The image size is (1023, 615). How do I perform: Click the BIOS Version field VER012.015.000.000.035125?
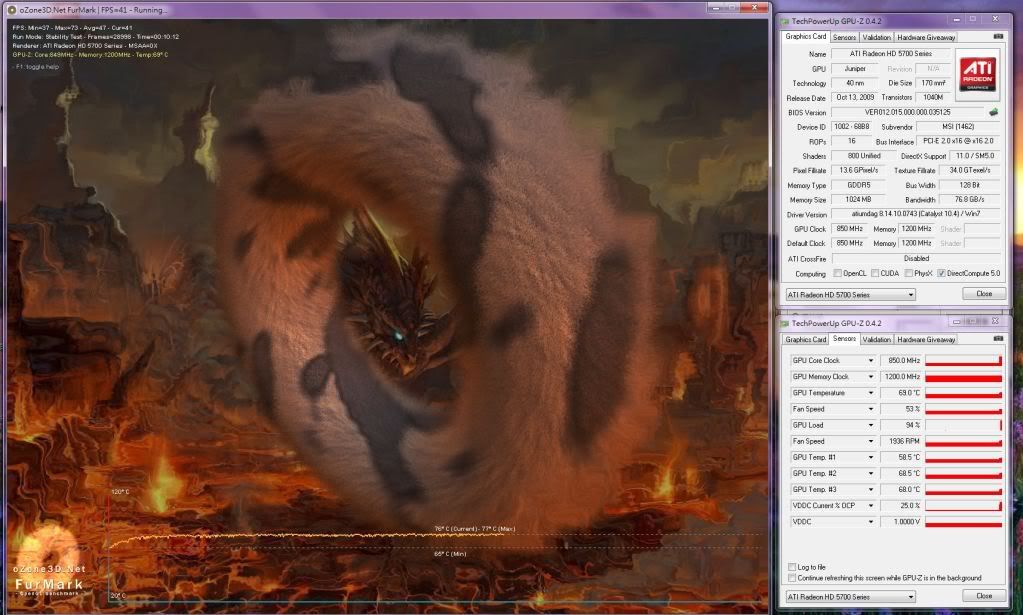click(x=908, y=112)
